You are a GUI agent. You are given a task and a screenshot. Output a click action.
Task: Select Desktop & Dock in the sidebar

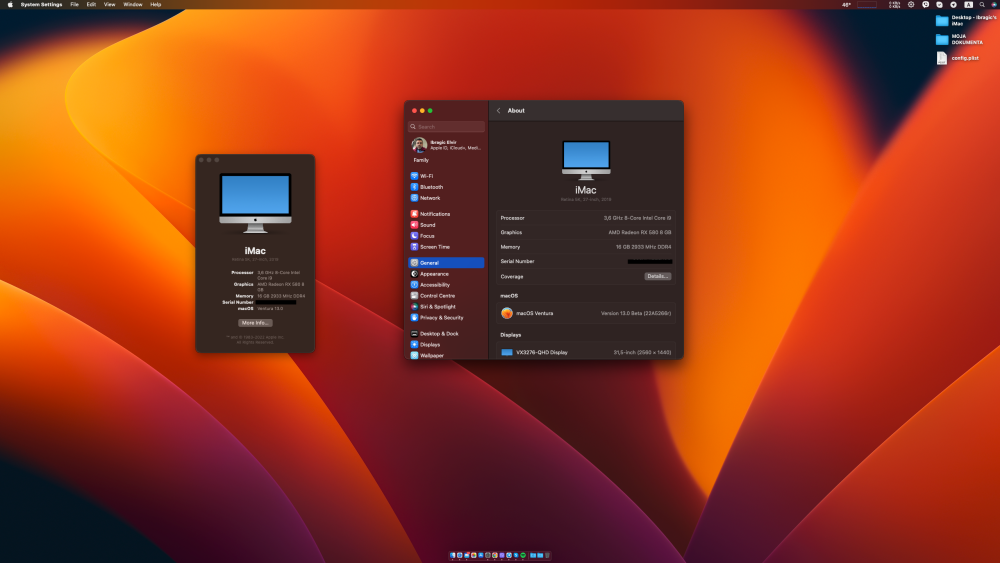click(x=445, y=333)
